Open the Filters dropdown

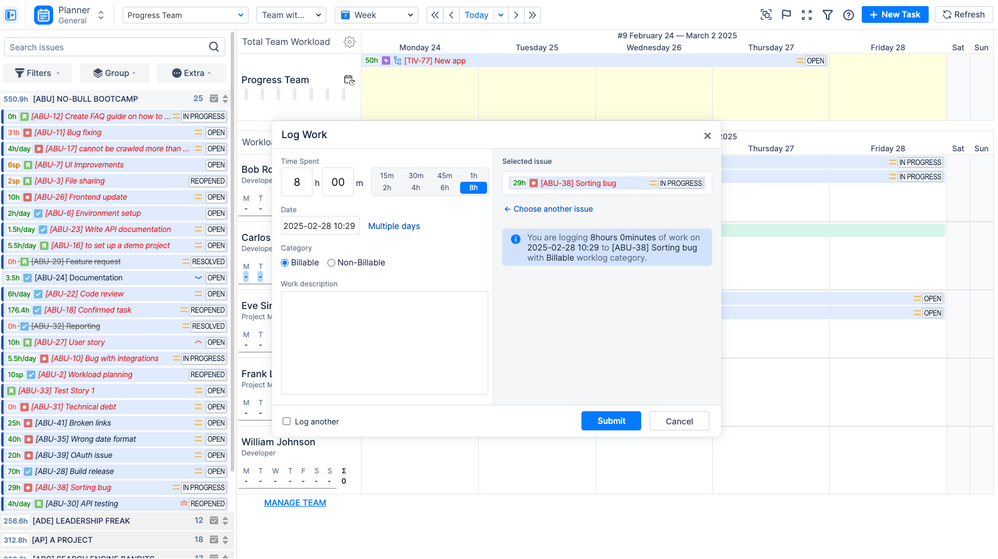[38, 73]
